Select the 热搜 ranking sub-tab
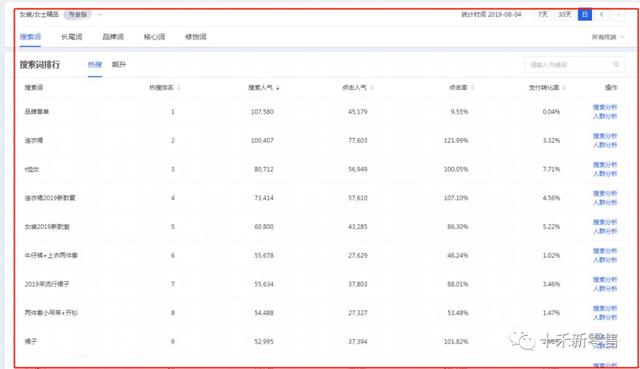 pos(95,64)
